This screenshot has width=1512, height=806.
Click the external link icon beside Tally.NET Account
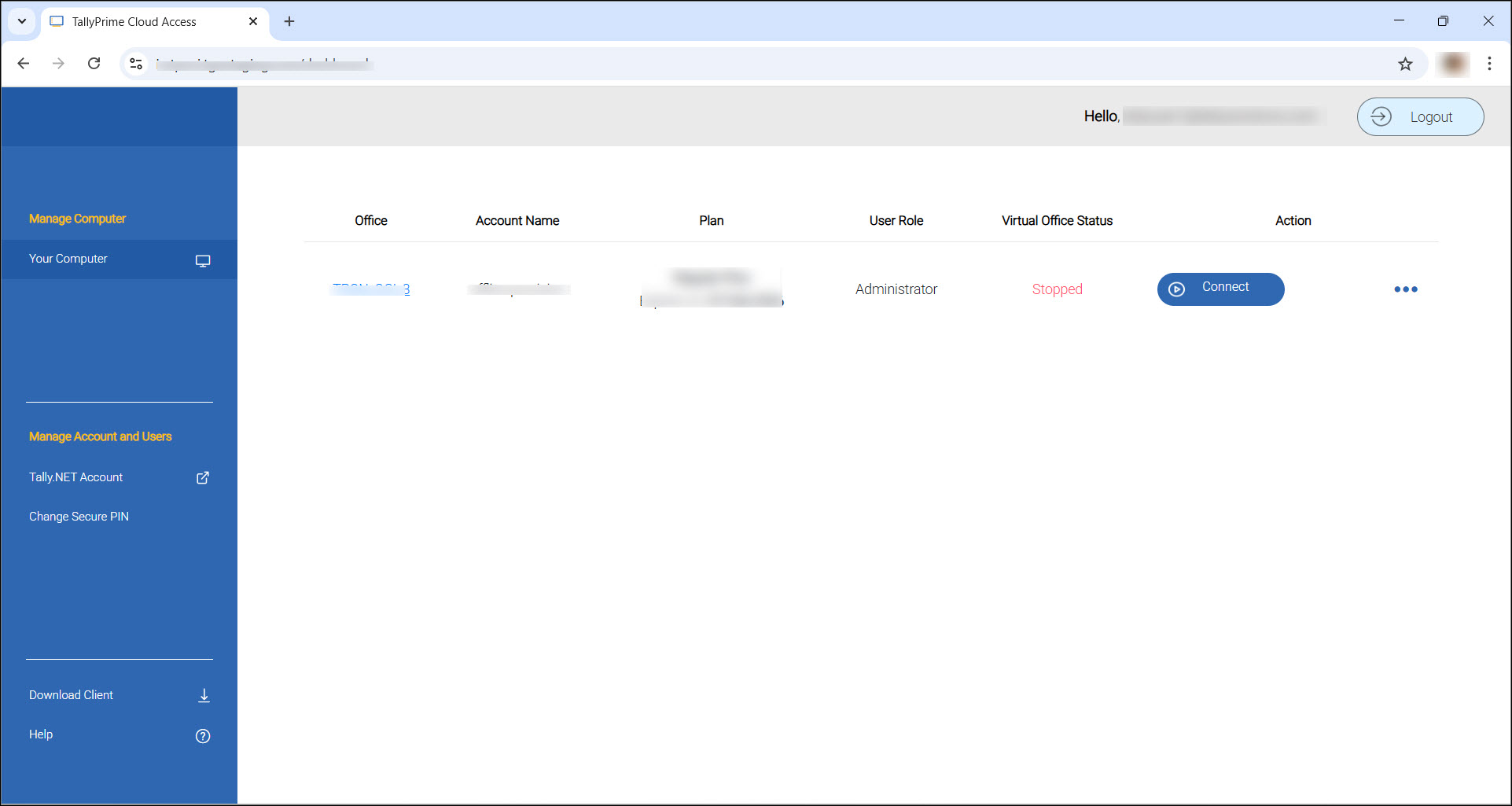[x=203, y=477]
